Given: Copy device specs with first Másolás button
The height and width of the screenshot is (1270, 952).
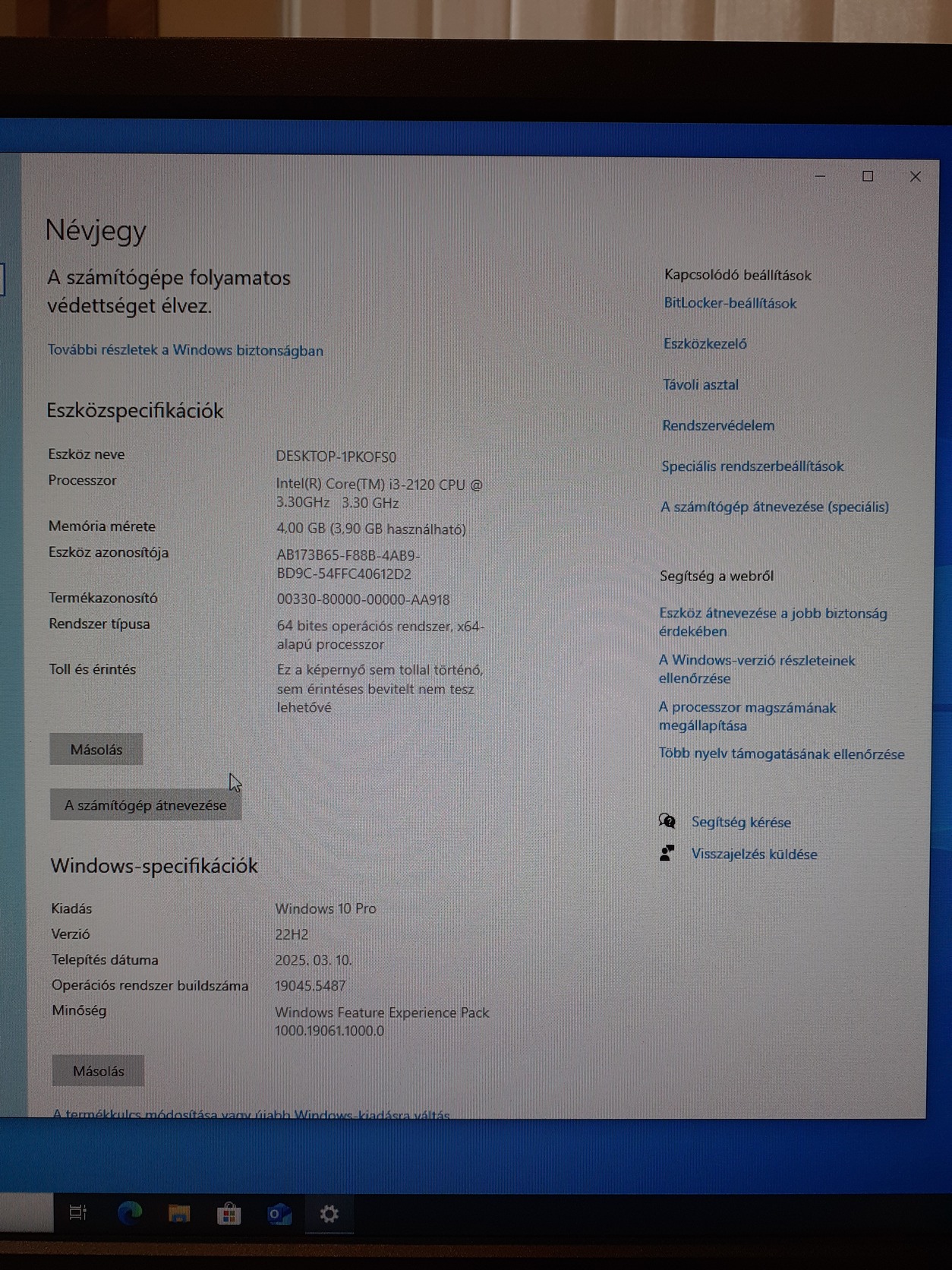Looking at the screenshot, I should click(96, 749).
